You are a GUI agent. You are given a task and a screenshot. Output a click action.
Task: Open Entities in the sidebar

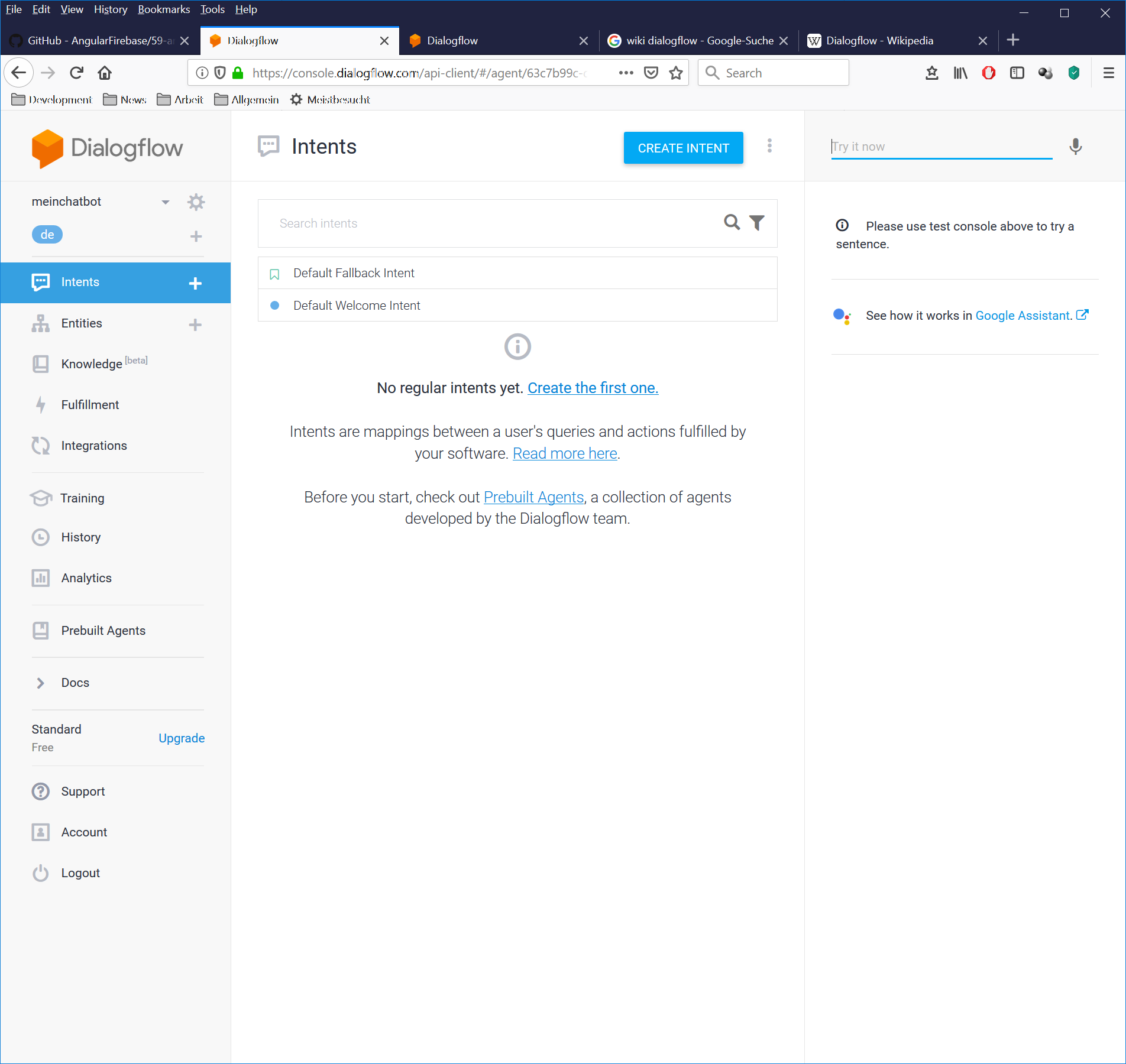point(82,323)
